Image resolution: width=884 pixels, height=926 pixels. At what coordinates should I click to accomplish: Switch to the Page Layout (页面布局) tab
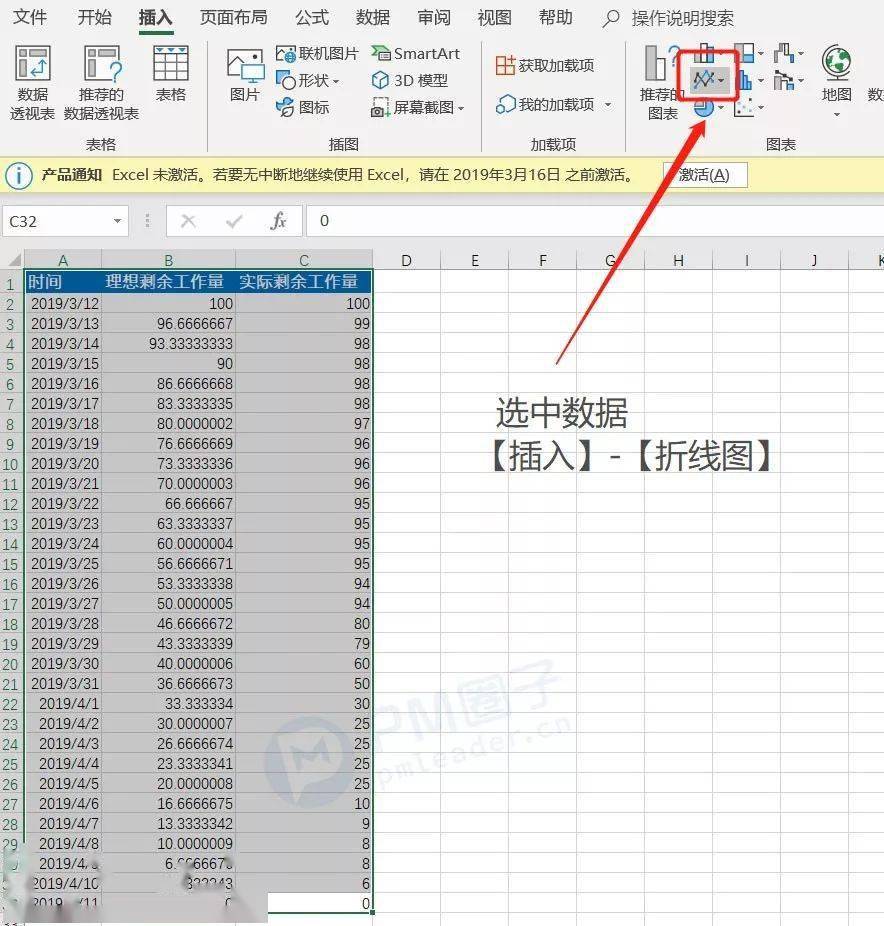tap(233, 18)
